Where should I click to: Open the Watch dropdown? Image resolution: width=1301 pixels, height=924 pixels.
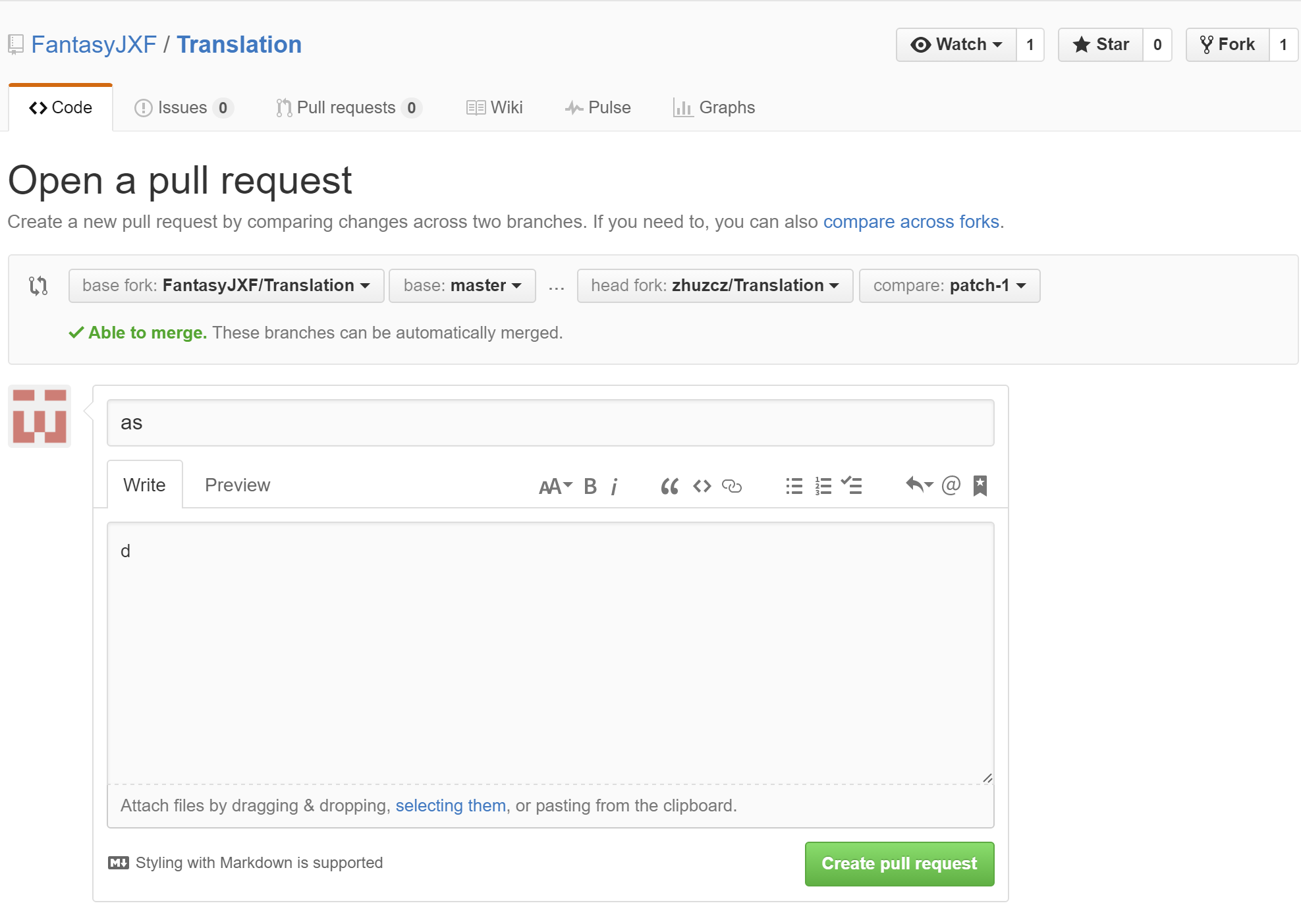tap(956, 45)
